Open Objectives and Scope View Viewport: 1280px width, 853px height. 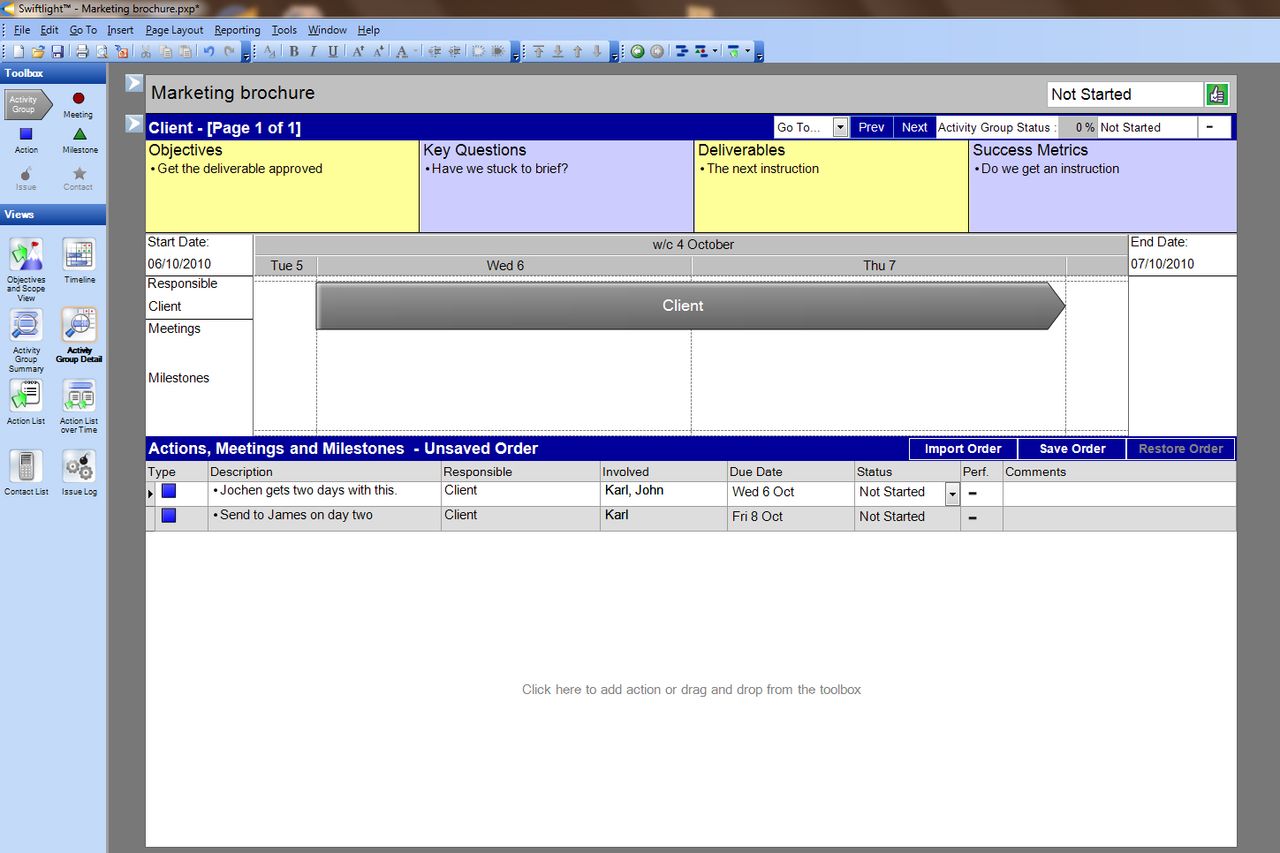tap(26, 269)
